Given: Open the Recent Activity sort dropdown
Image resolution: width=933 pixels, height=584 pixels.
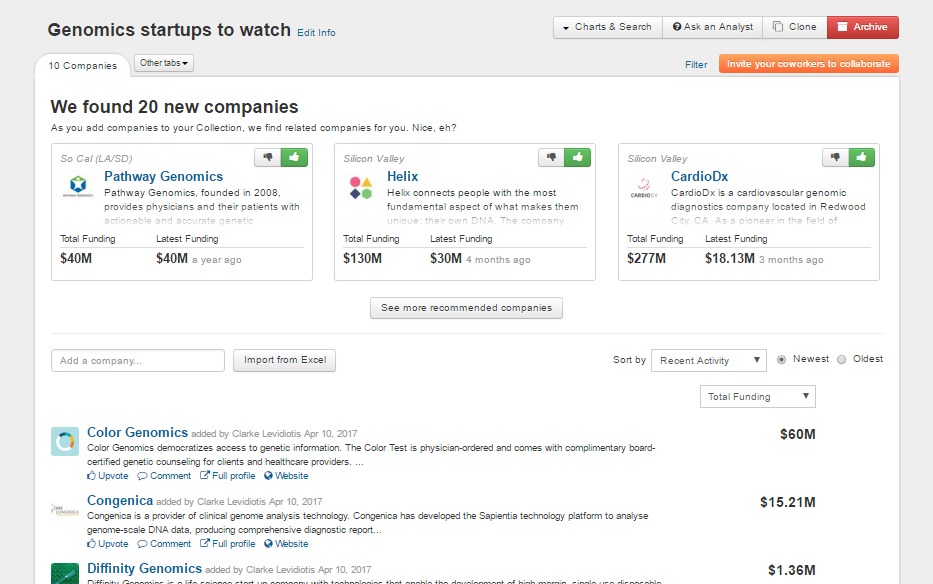Looking at the screenshot, I should (x=708, y=360).
